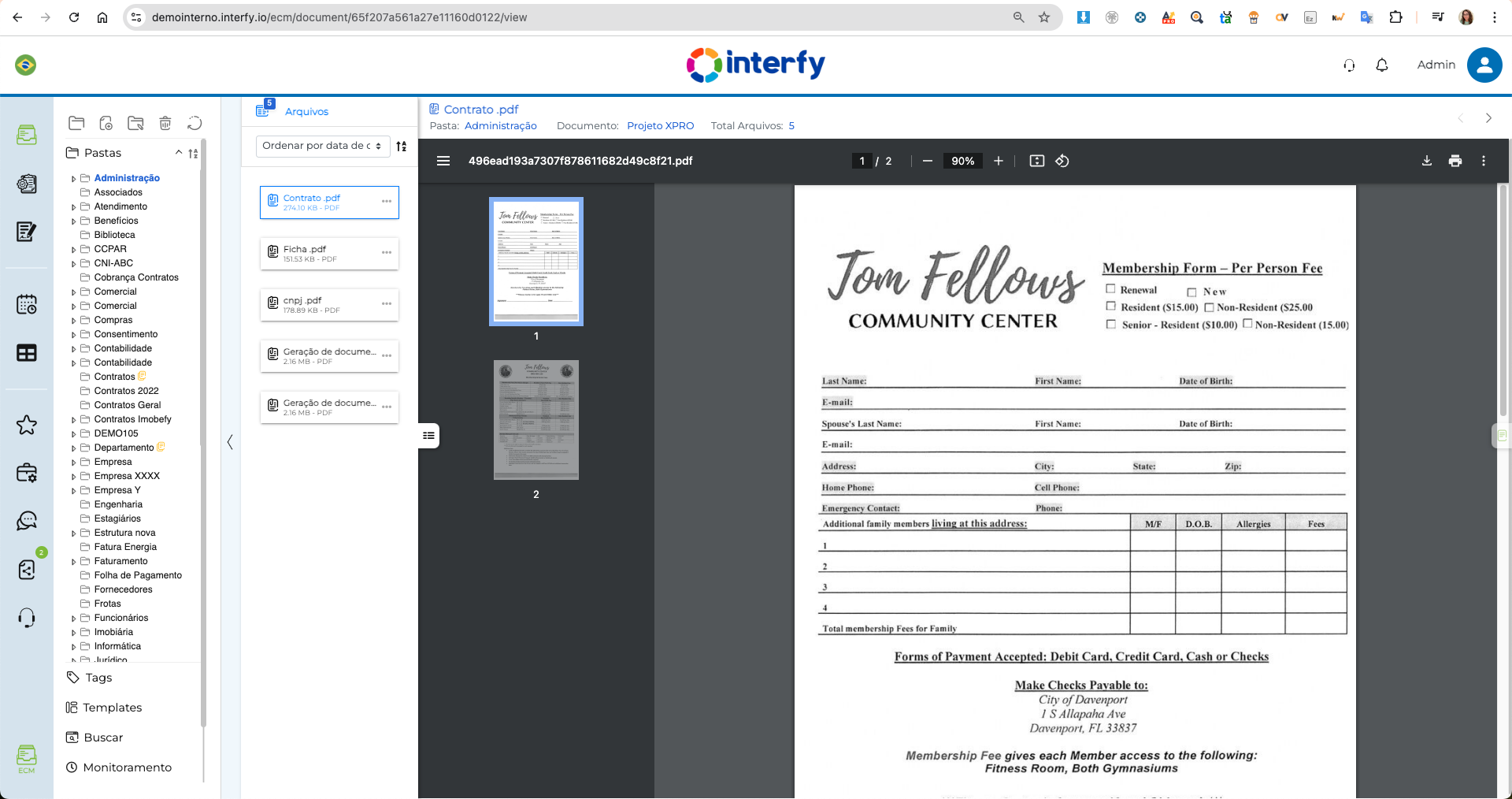Zoom in the PDF
Viewport: 1512px width, 799px height.
tap(999, 161)
